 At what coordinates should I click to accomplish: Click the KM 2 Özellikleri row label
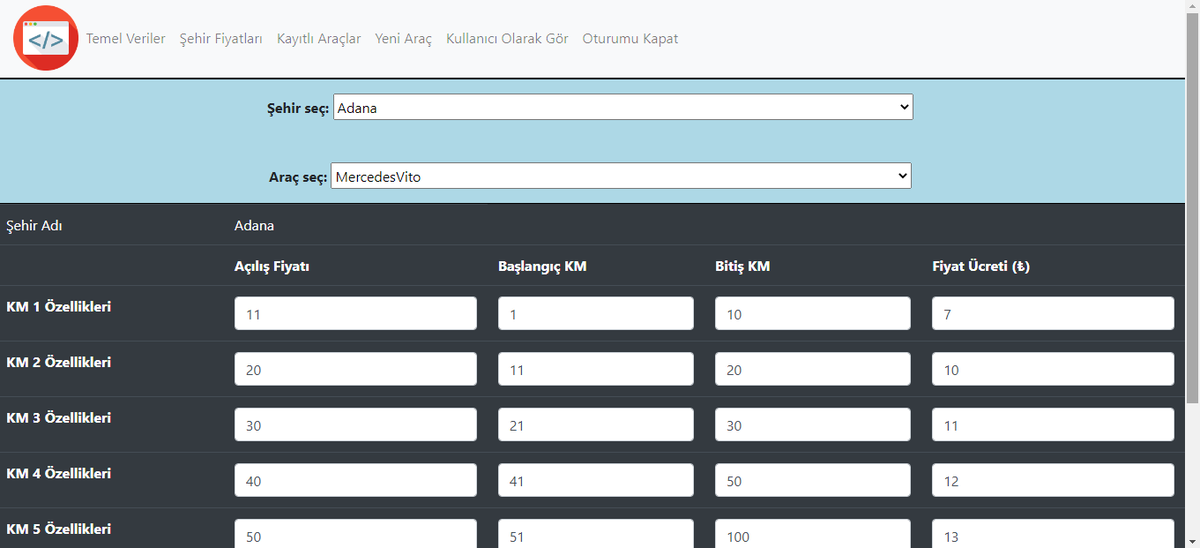coord(58,362)
